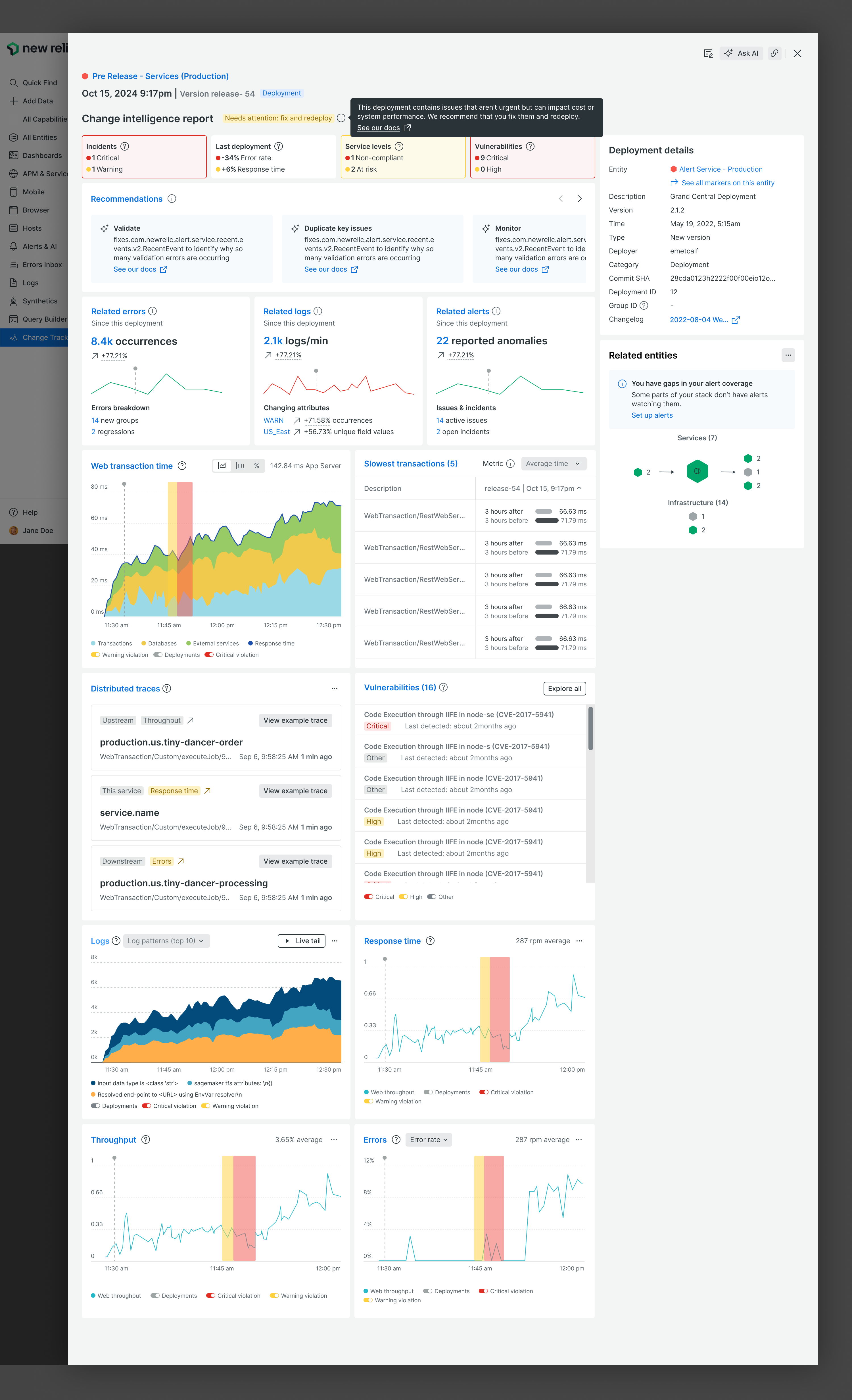
Task: Open the Throughput chart more options menu
Action: click(x=334, y=1140)
